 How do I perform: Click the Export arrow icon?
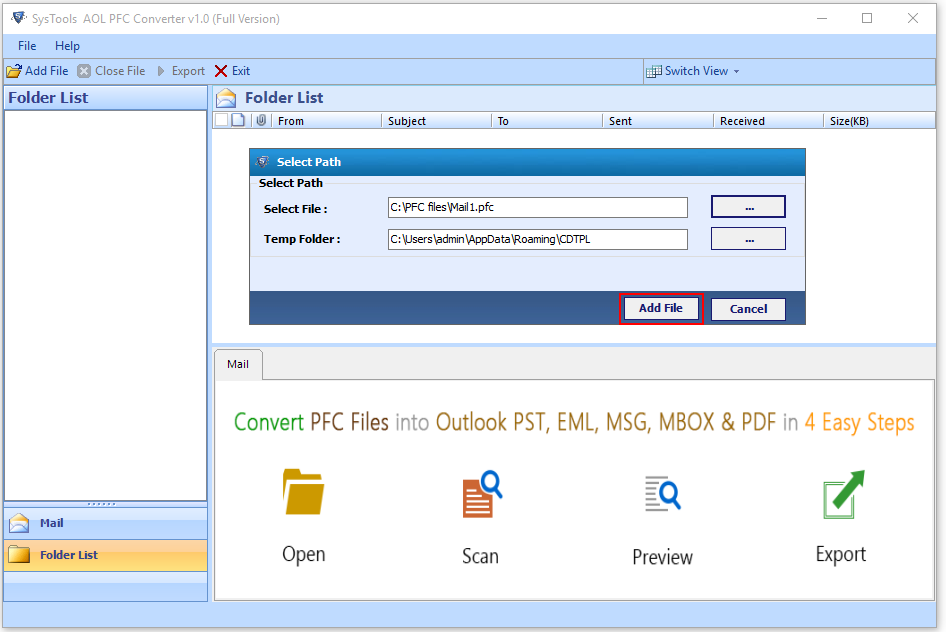[843, 495]
